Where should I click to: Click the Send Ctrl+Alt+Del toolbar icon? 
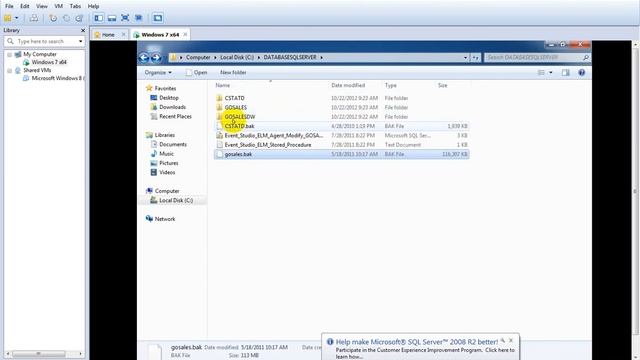(x=34, y=18)
